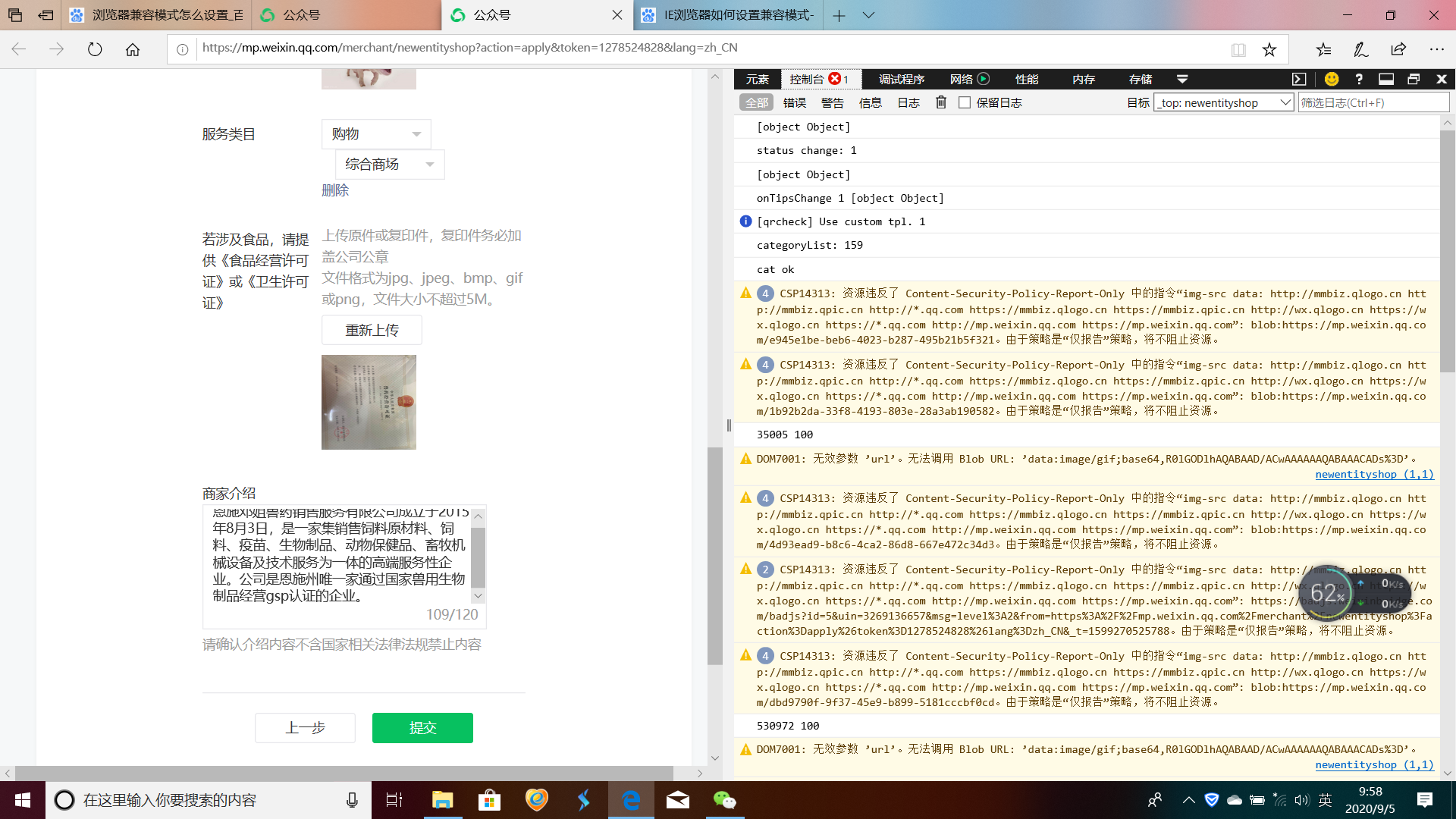1456x819 pixels.
Task: Click the 筛选日志 filter input field
Action: (x=1373, y=102)
